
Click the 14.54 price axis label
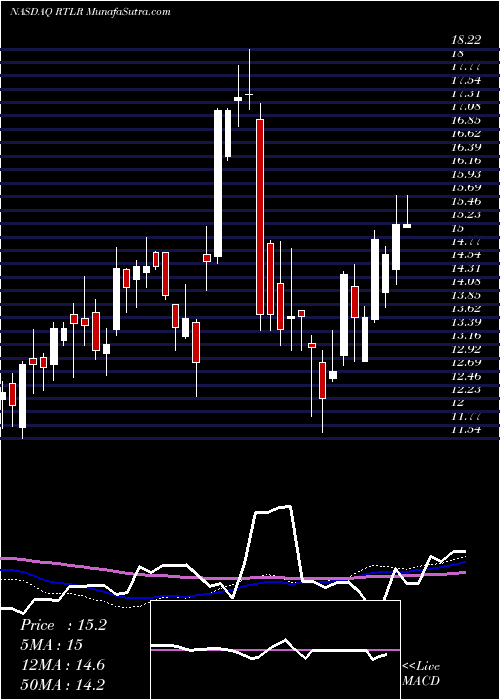(x=466, y=255)
